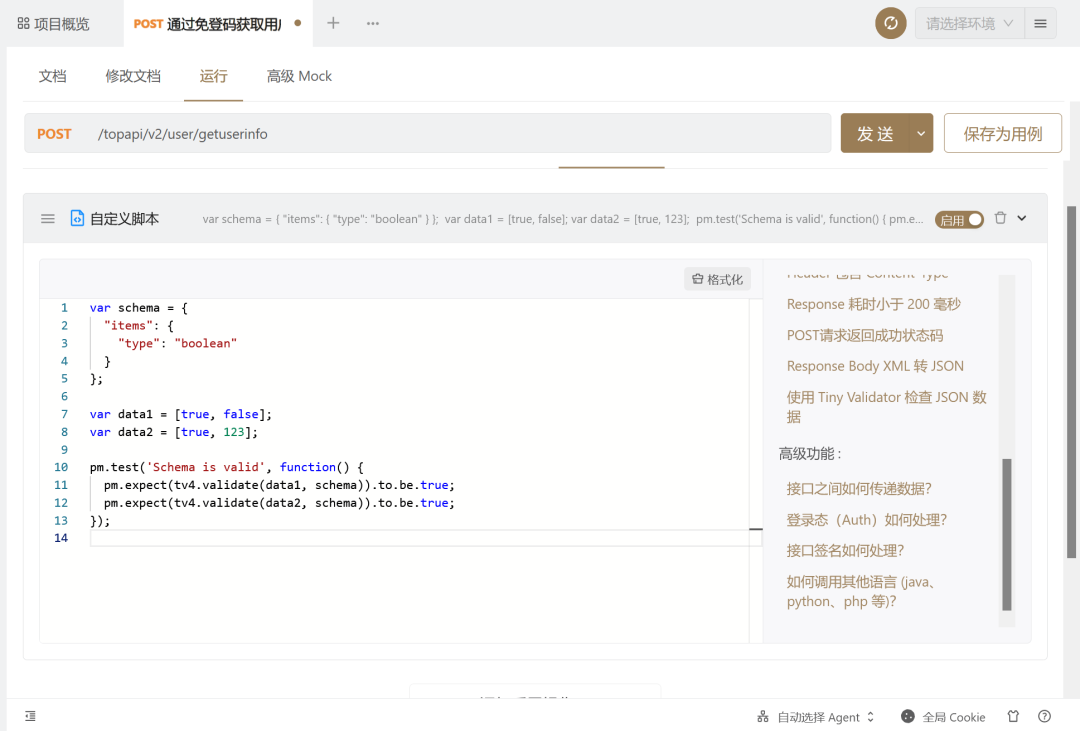Viewport: 1080px width, 731px height.
Task: Click the drag handle icon beside 自定义脚本
Action: point(47,218)
